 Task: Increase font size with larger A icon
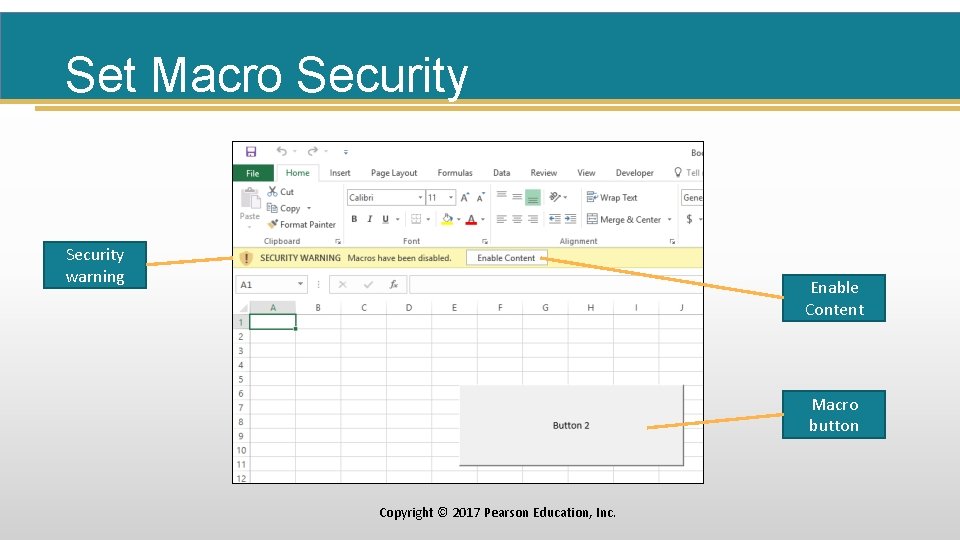[465, 197]
